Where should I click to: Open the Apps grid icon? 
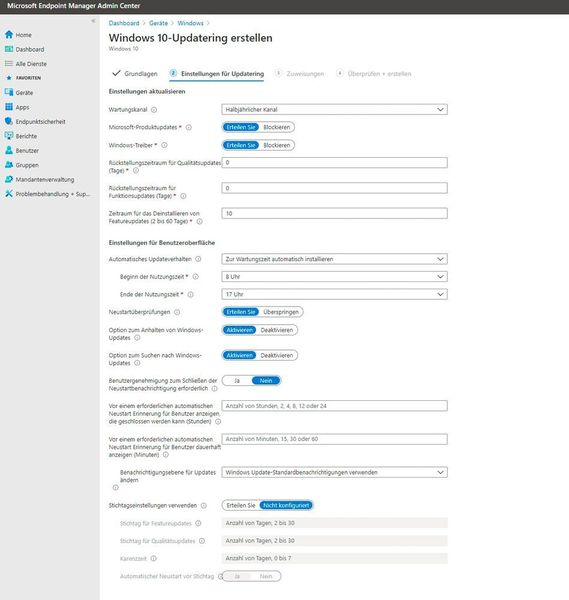point(9,107)
